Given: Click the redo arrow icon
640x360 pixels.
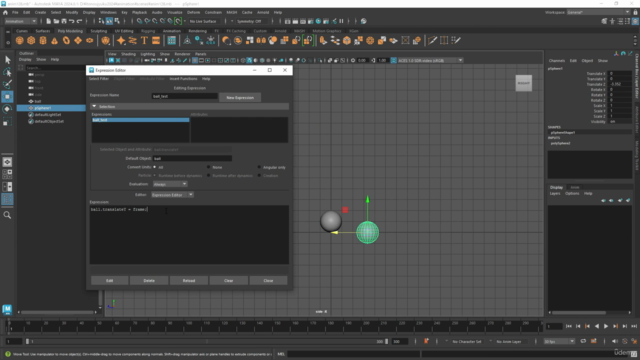Looking at the screenshot, I should coord(79,21).
